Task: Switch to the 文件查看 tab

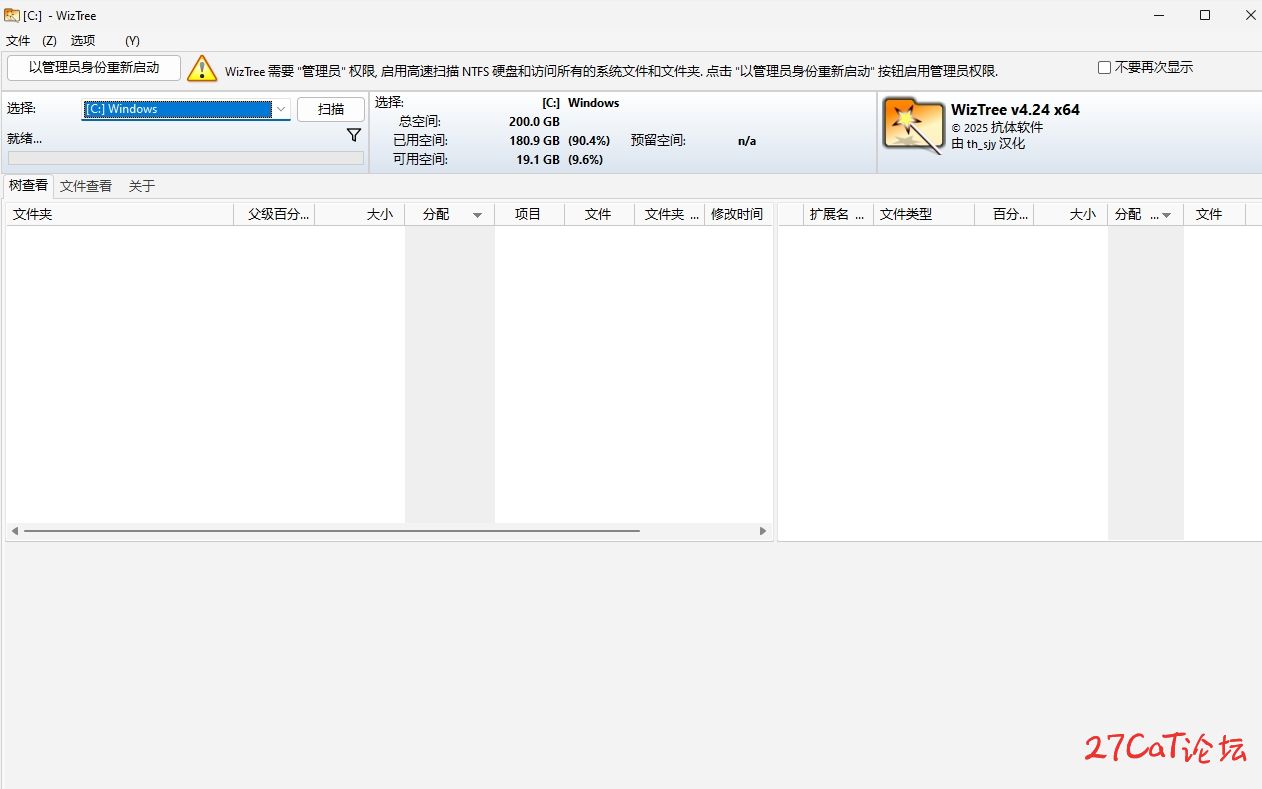Action: tap(86, 186)
